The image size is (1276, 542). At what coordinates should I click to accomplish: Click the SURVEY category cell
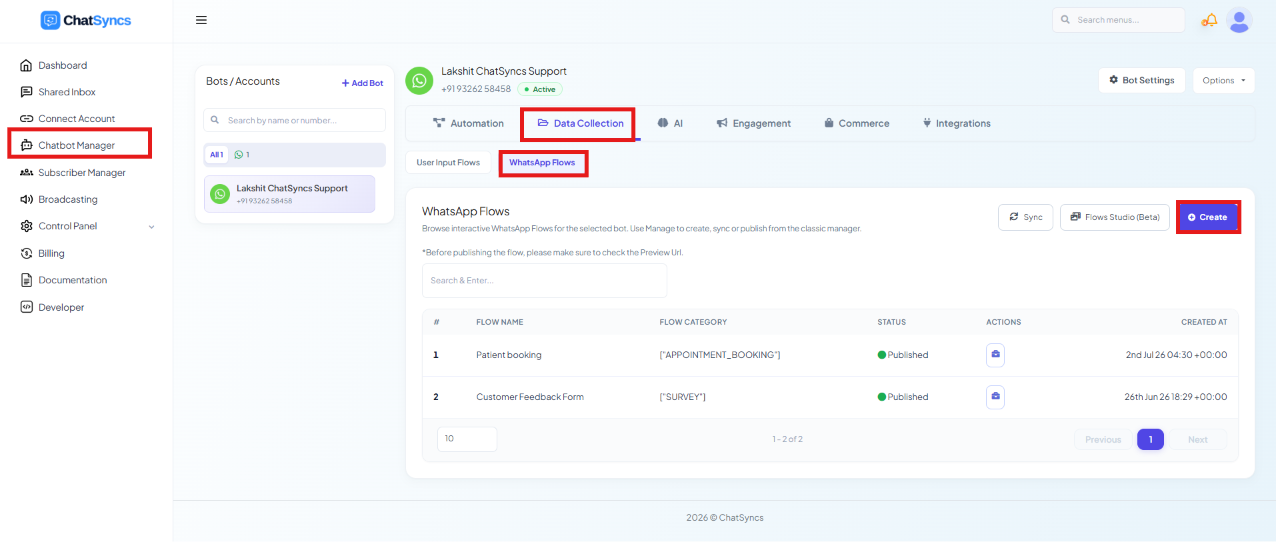pos(683,397)
